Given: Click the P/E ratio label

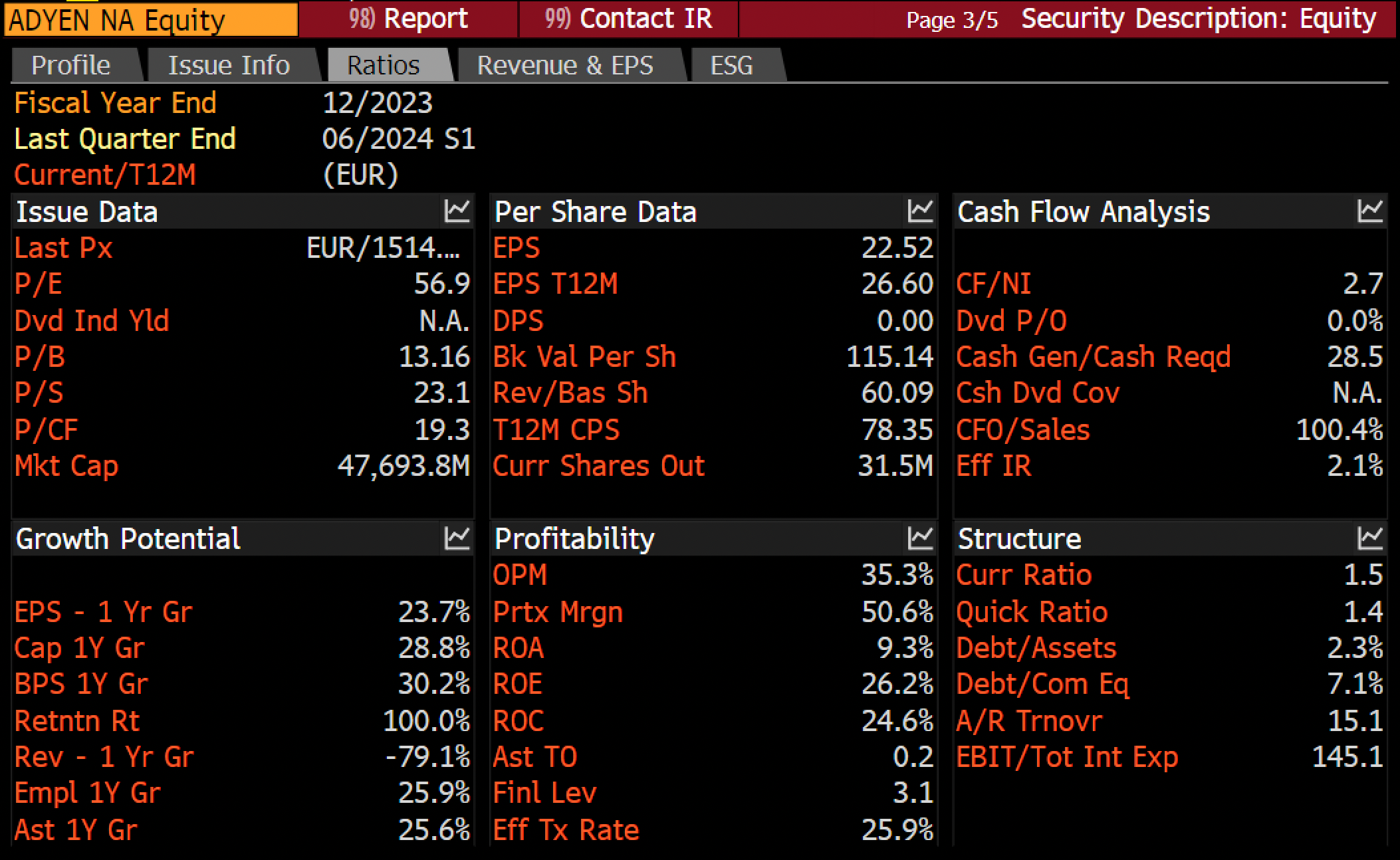Looking at the screenshot, I should click(39, 284).
